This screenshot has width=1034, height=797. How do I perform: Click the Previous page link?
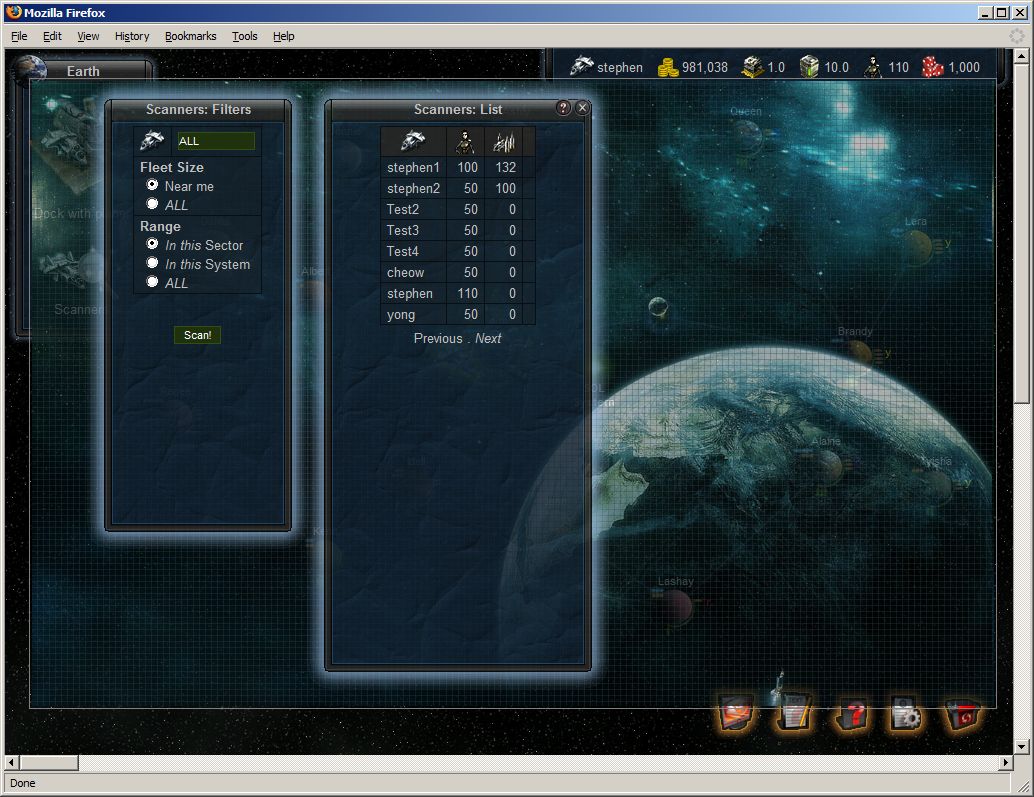tap(438, 338)
